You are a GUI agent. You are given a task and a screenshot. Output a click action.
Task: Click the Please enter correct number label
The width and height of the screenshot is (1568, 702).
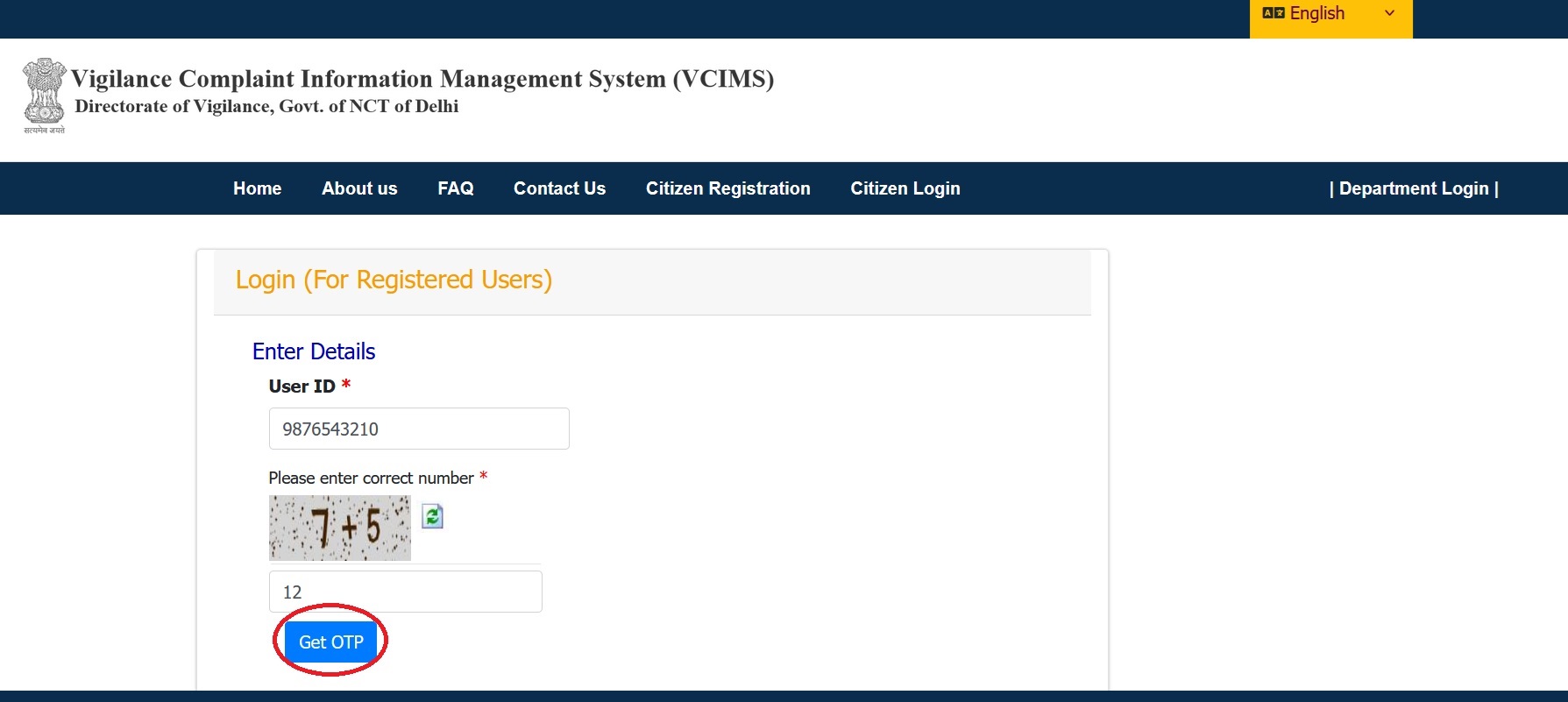click(x=371, y=478)
